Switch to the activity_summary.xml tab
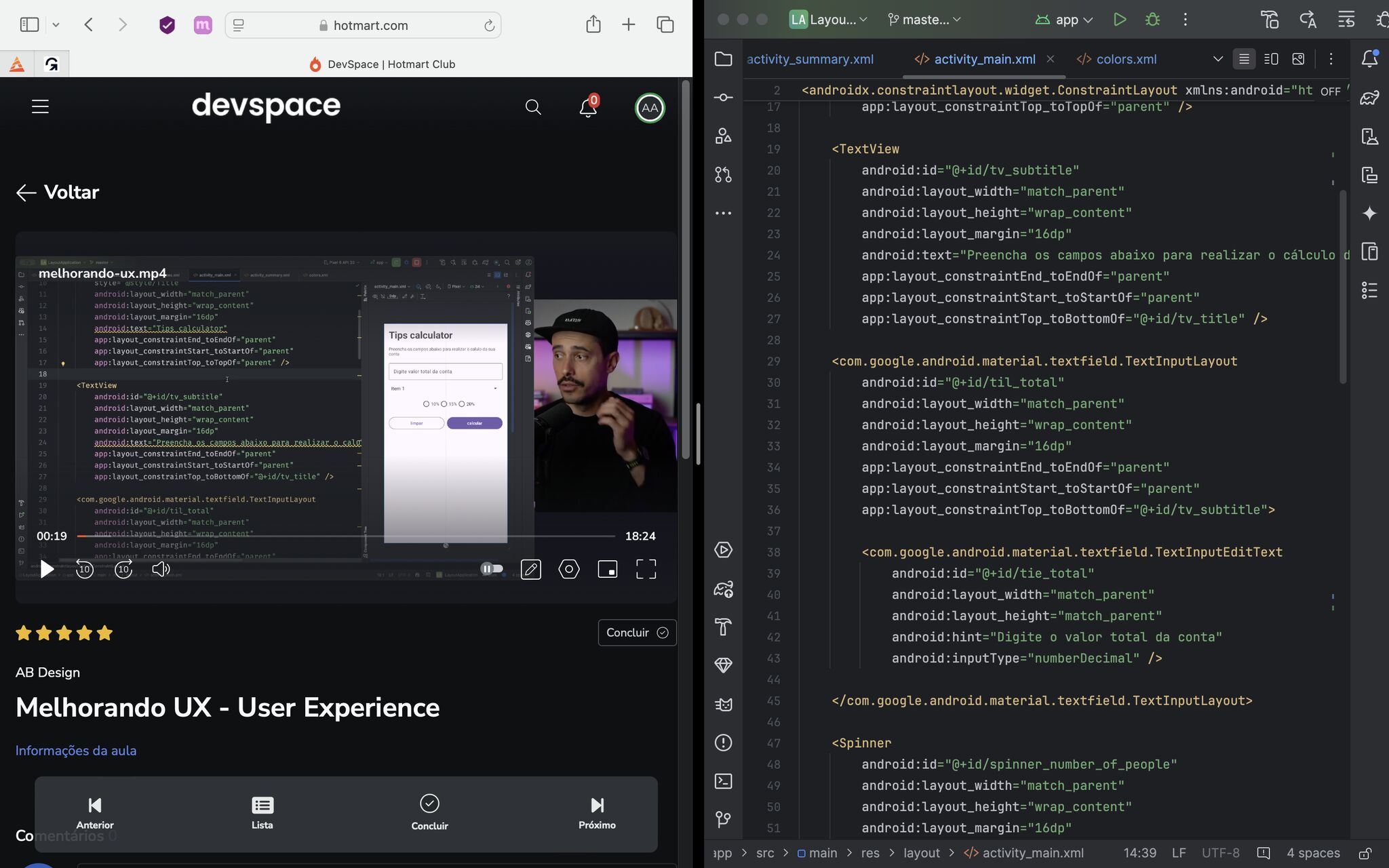1389x868 pixels. (810, 59)
